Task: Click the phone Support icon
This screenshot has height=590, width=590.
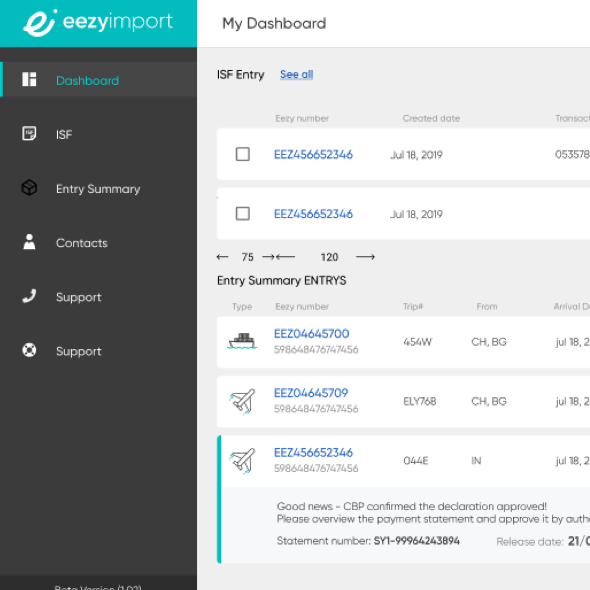Action: pos(29,296)
